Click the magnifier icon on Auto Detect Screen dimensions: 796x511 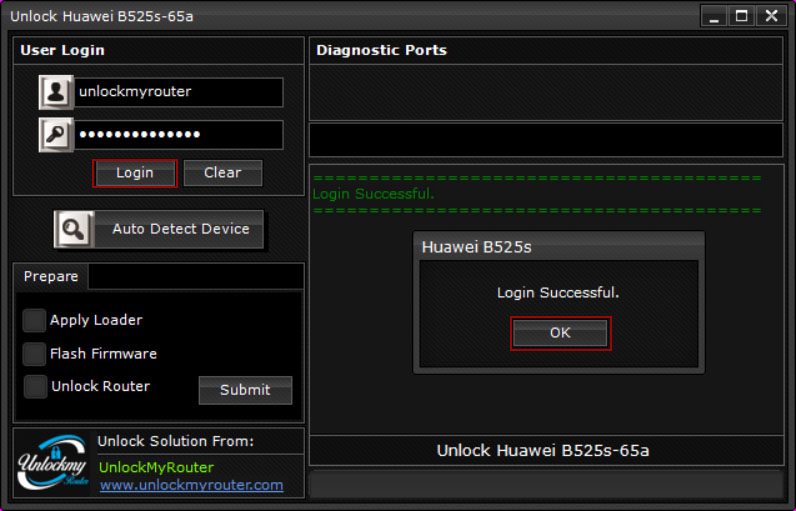coord(74,229)
